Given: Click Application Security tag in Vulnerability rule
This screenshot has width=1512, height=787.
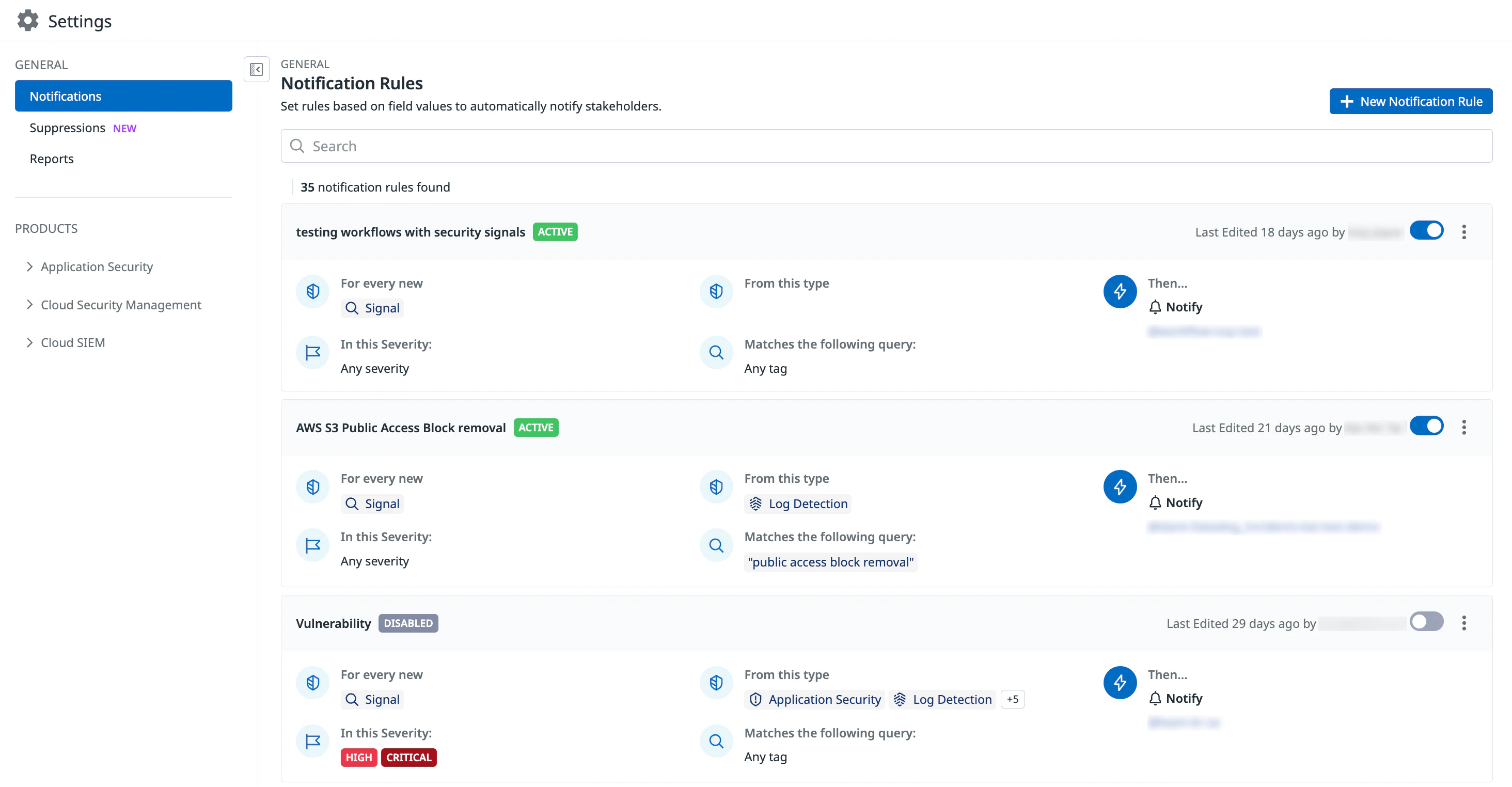Looking at the screenshot, I should click(814, 699).
